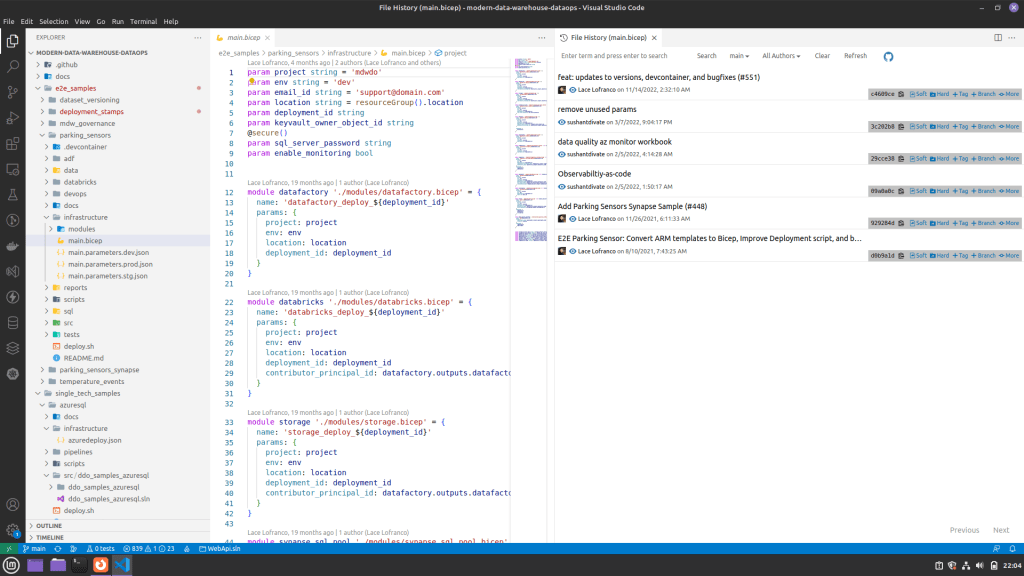Open the main branch dropdown in File History

pos(739,56)
